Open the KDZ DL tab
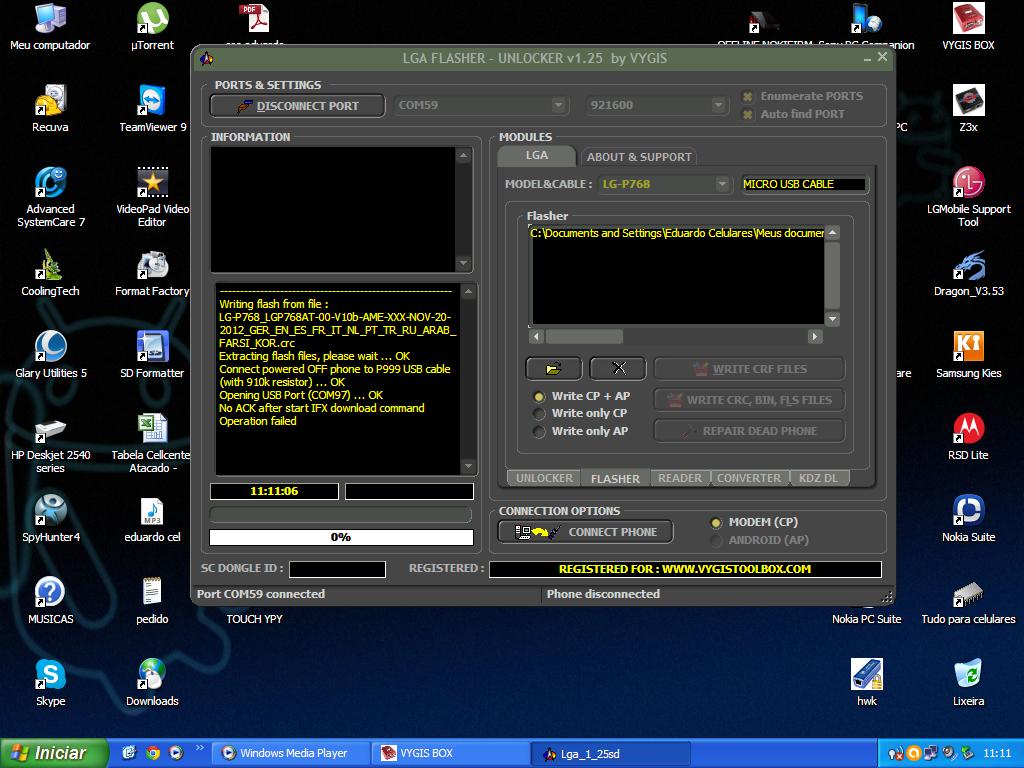Image resolution: width=1024 pixels, height=768 pixels. (818, 478)
